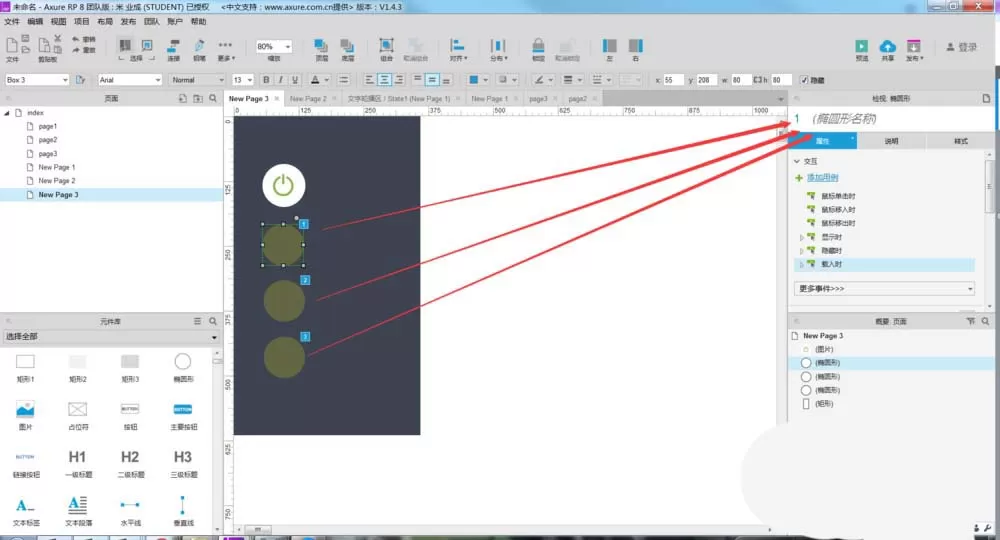Image resolution: width=1000 pixels, height=540 pixels.
Task: Toggle the Hidden (隐藏) checkbox
Action: click(804, 80)
